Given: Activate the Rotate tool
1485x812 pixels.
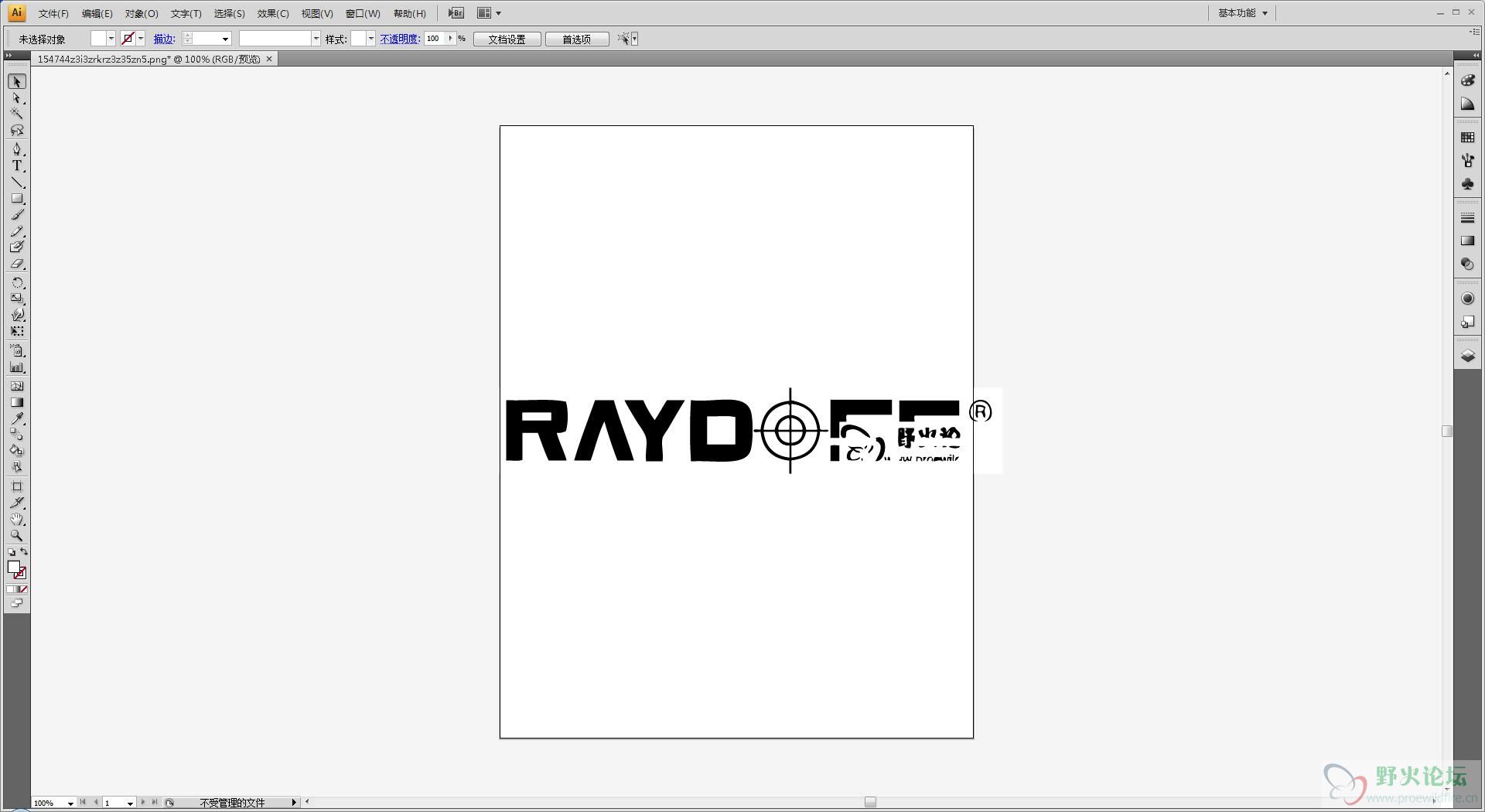Looking at the screenshot, I should pyautogui.click(x=17, y=282).
